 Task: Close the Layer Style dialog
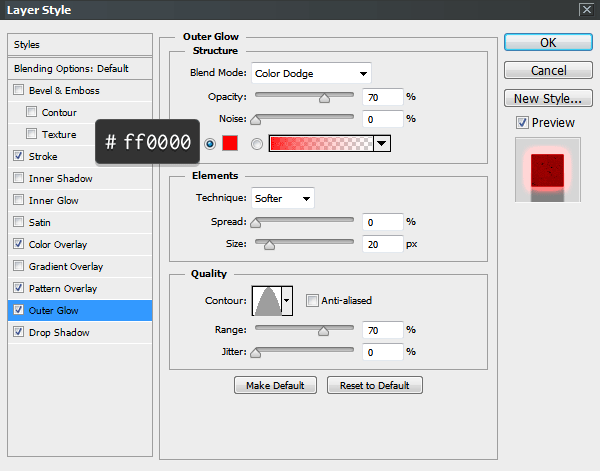pyautogui.click(x=586, y=10)
